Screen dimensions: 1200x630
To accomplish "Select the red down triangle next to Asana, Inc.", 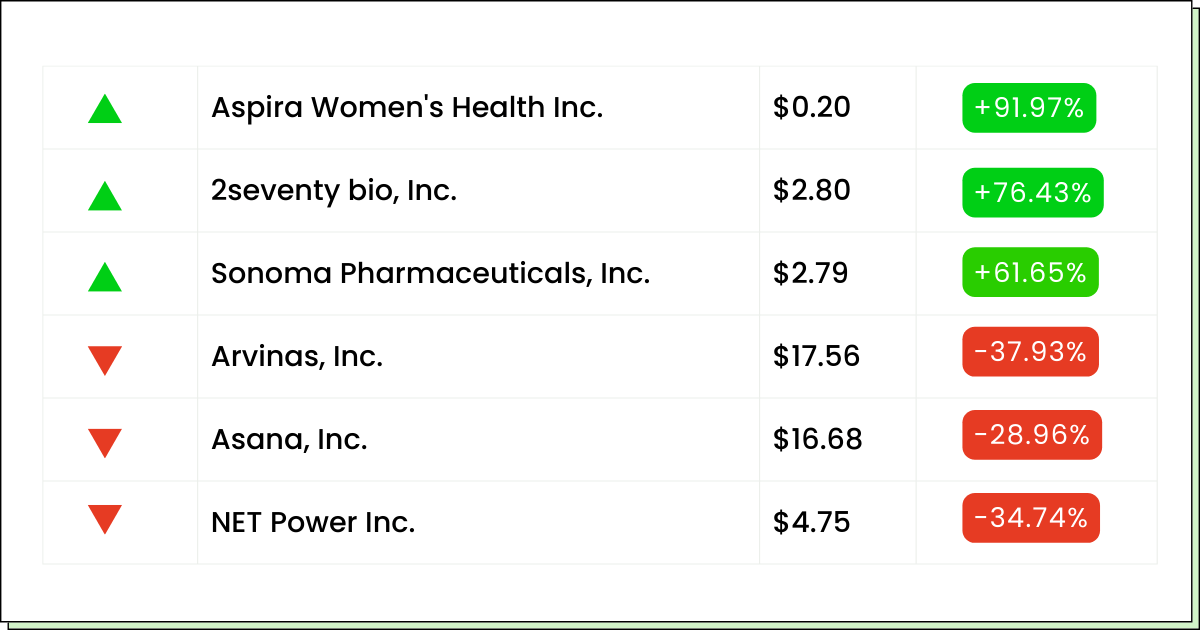I will [105, 442].
